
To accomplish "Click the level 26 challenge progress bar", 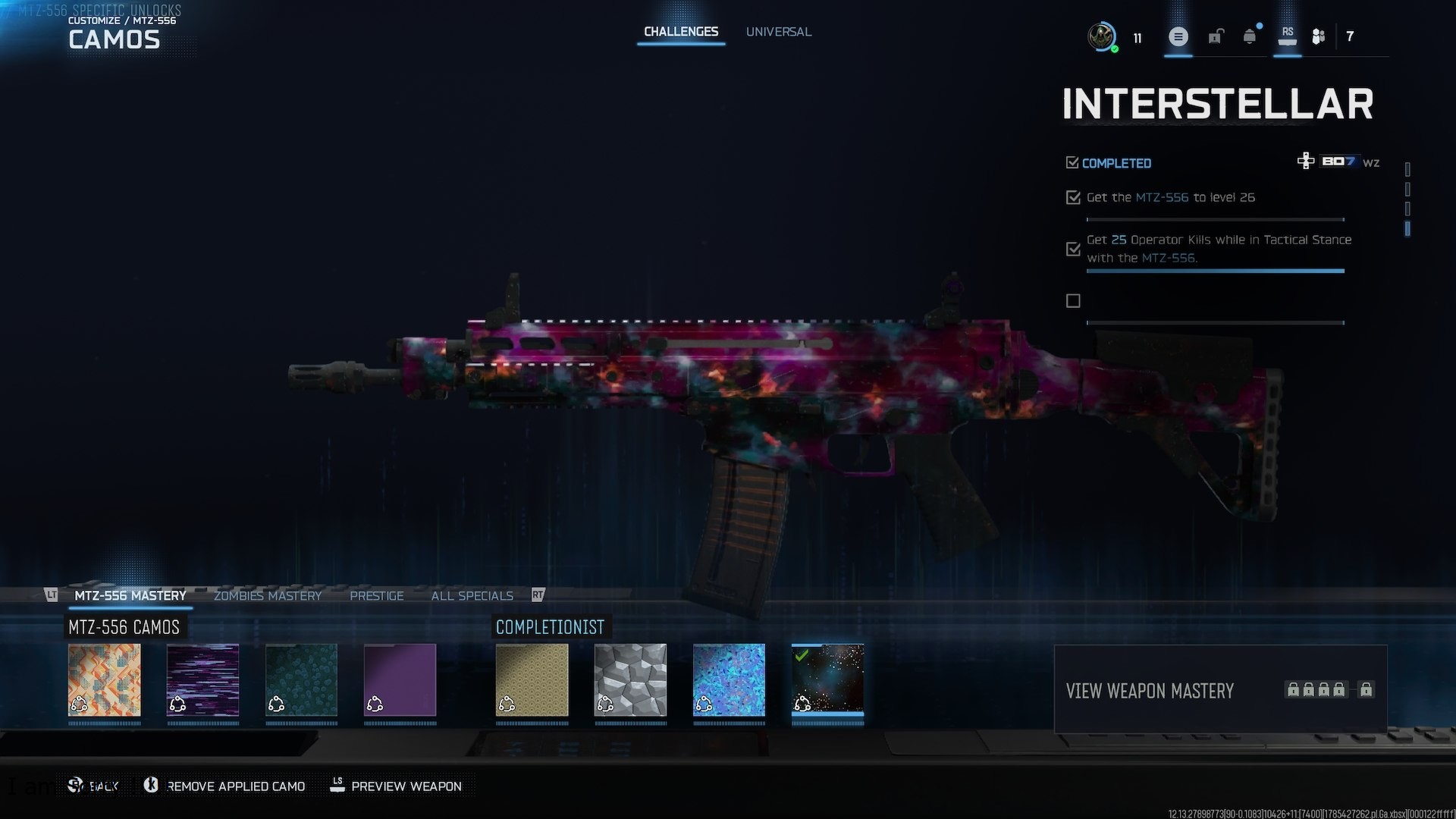I will 1216,219.
